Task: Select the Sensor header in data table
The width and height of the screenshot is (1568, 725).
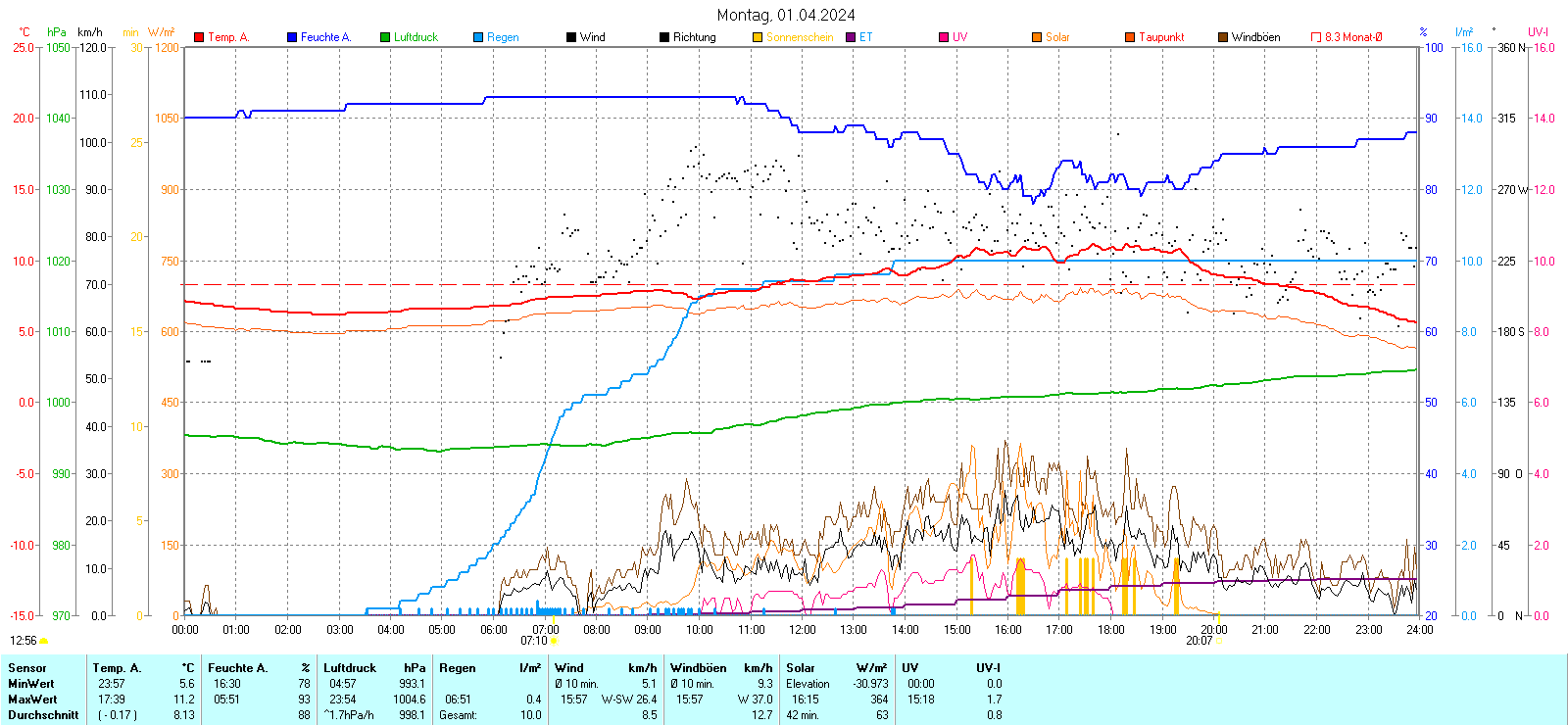Action: click(x=27, y=668)
